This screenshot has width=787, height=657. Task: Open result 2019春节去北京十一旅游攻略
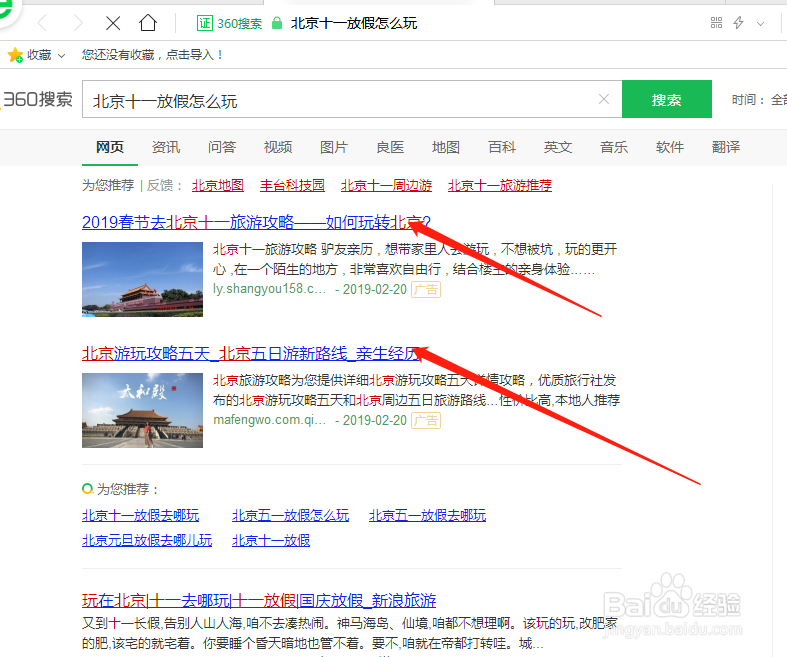[256, 222]
